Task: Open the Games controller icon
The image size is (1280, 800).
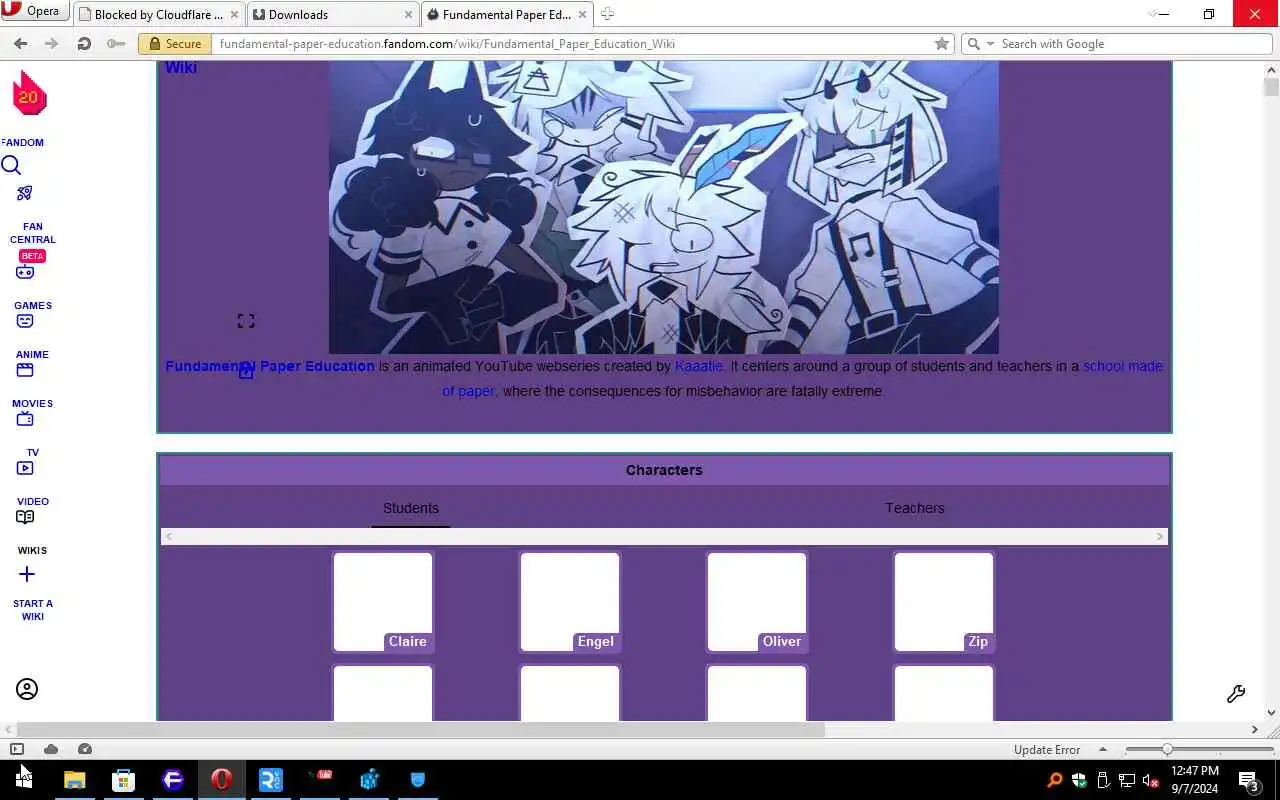Action: pyautogui.click(x=25, y=272)
